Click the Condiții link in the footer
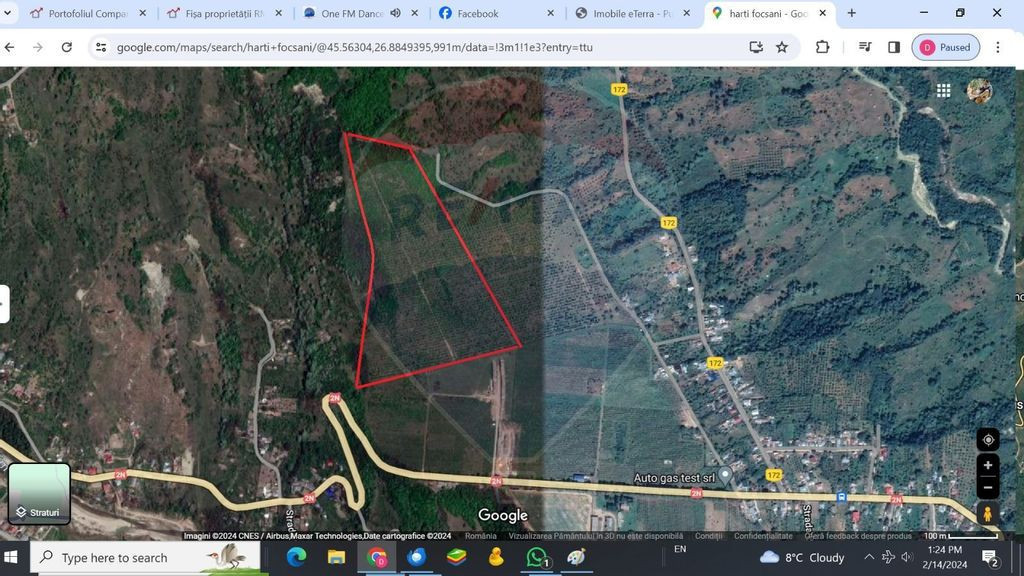This screenshot has height=576, width=1024. [x=708, y=536]
